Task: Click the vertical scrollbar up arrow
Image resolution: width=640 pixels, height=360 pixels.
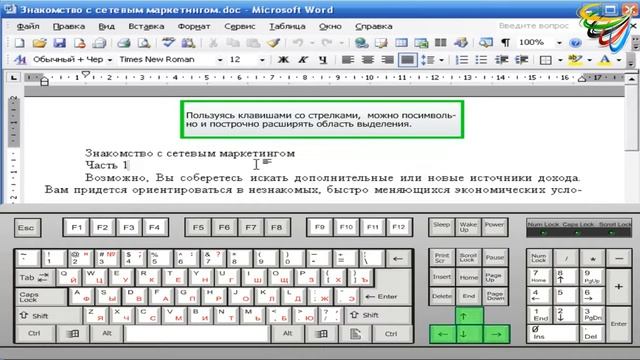Action: coord(631,78)
